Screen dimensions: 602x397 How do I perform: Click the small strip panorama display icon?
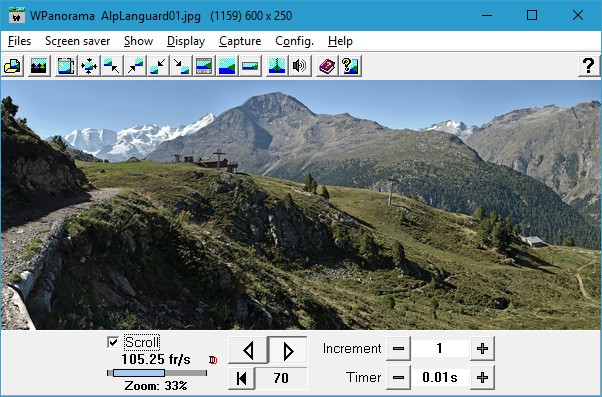coord(250,66)
